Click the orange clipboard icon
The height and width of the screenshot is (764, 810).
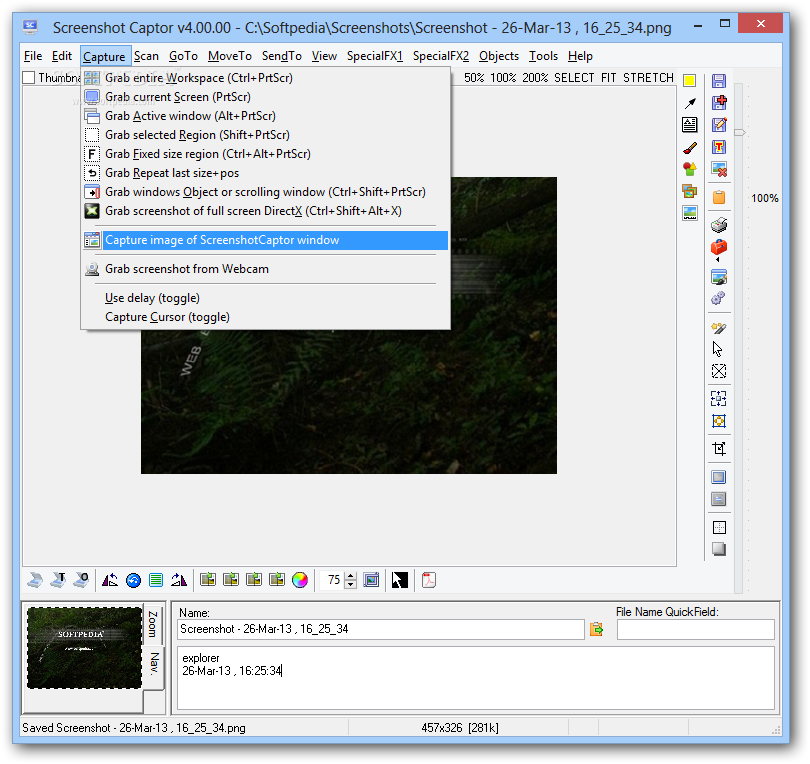click(x=719, y=197)
